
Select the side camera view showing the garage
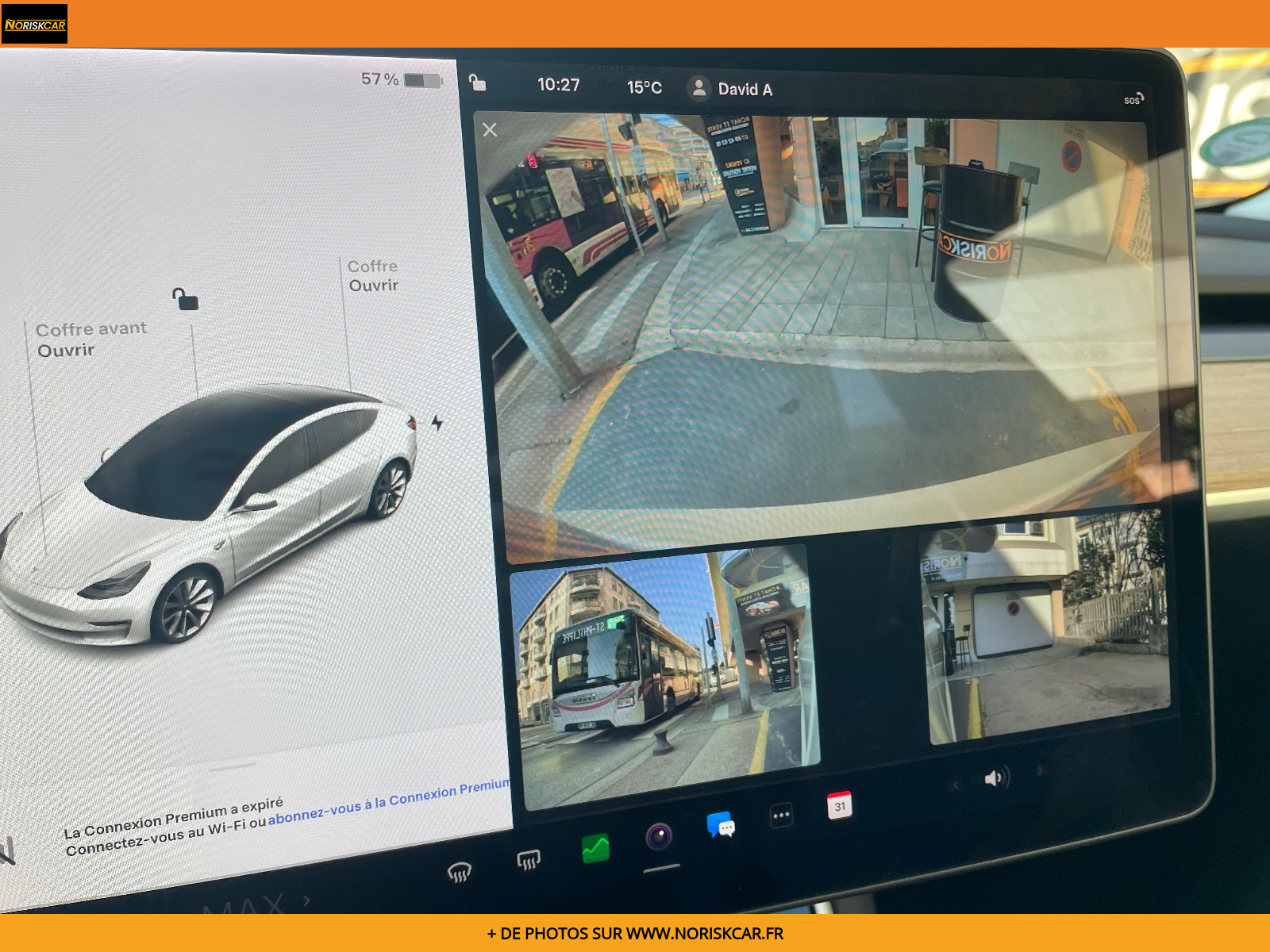point(1046,627)
